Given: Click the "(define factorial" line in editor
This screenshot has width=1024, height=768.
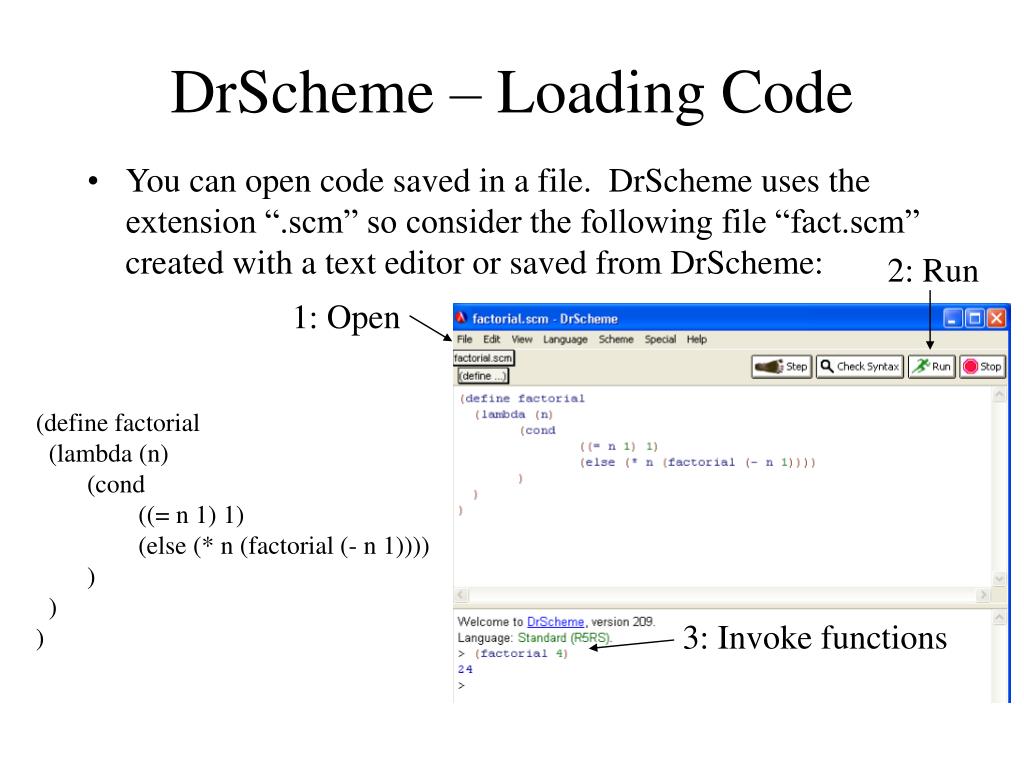Looking at the screenshot, I should point(522,398).
